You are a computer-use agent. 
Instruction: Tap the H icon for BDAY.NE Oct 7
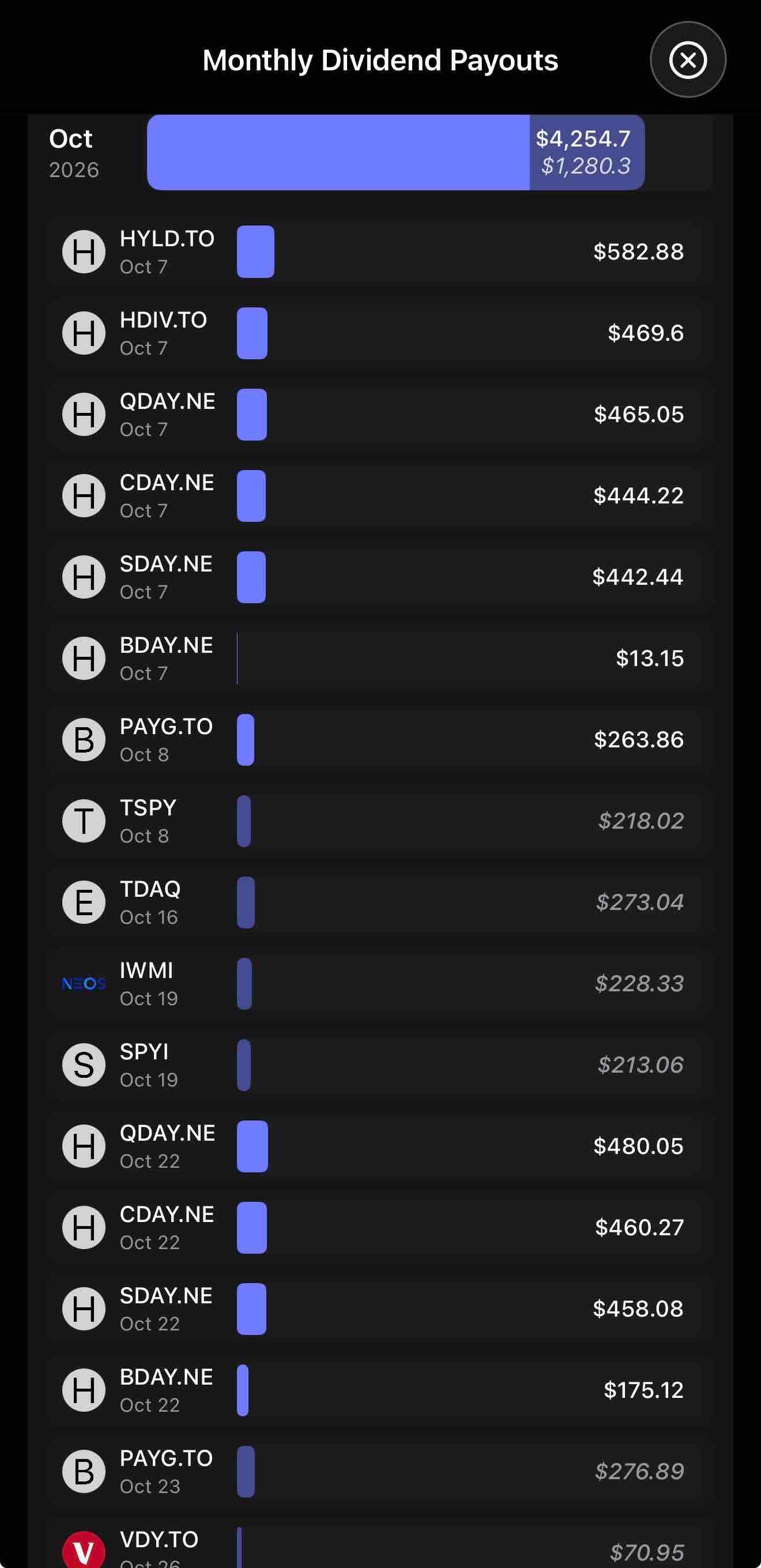point(84,659)
